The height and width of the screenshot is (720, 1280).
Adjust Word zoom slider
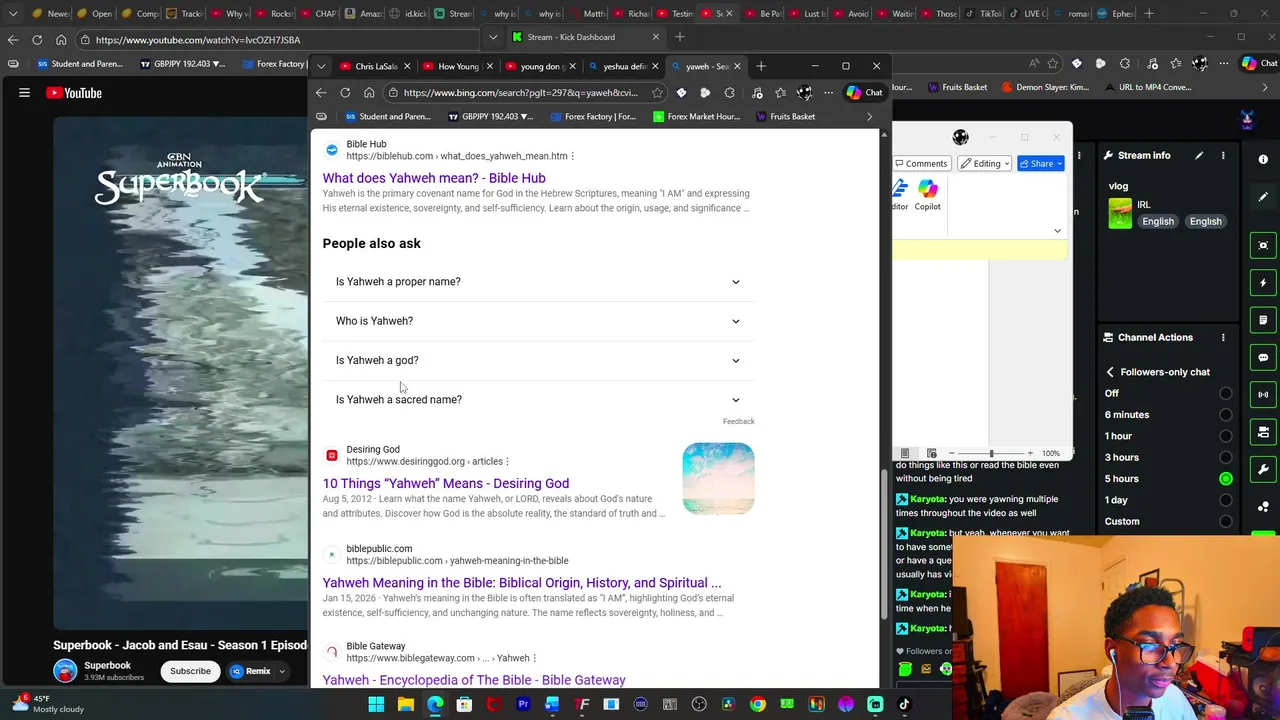pos(991,453)
